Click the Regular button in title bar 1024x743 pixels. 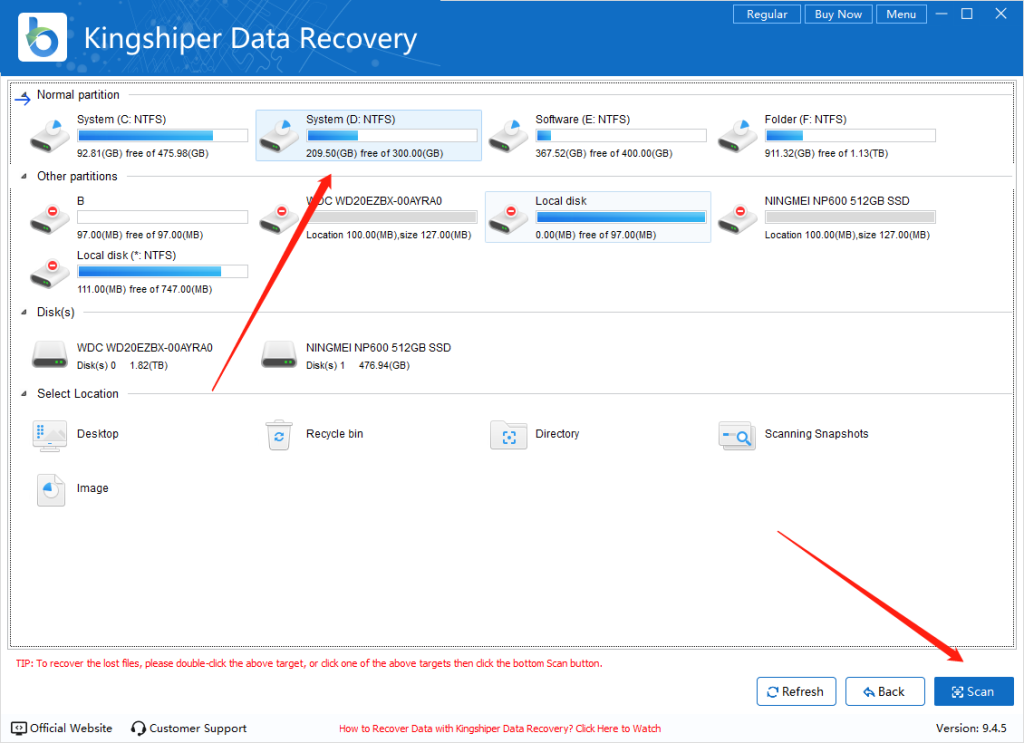tap(767, 14)
